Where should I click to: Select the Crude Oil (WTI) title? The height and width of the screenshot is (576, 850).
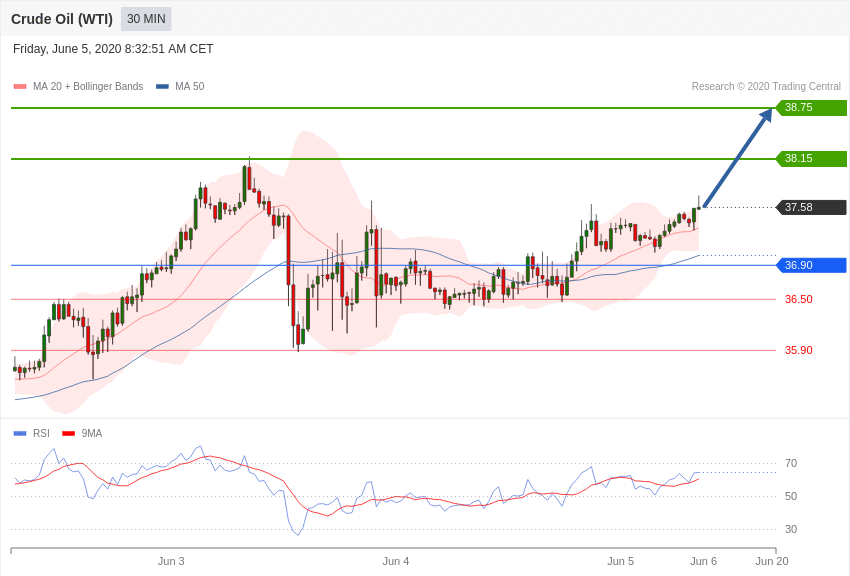point(62,19)
